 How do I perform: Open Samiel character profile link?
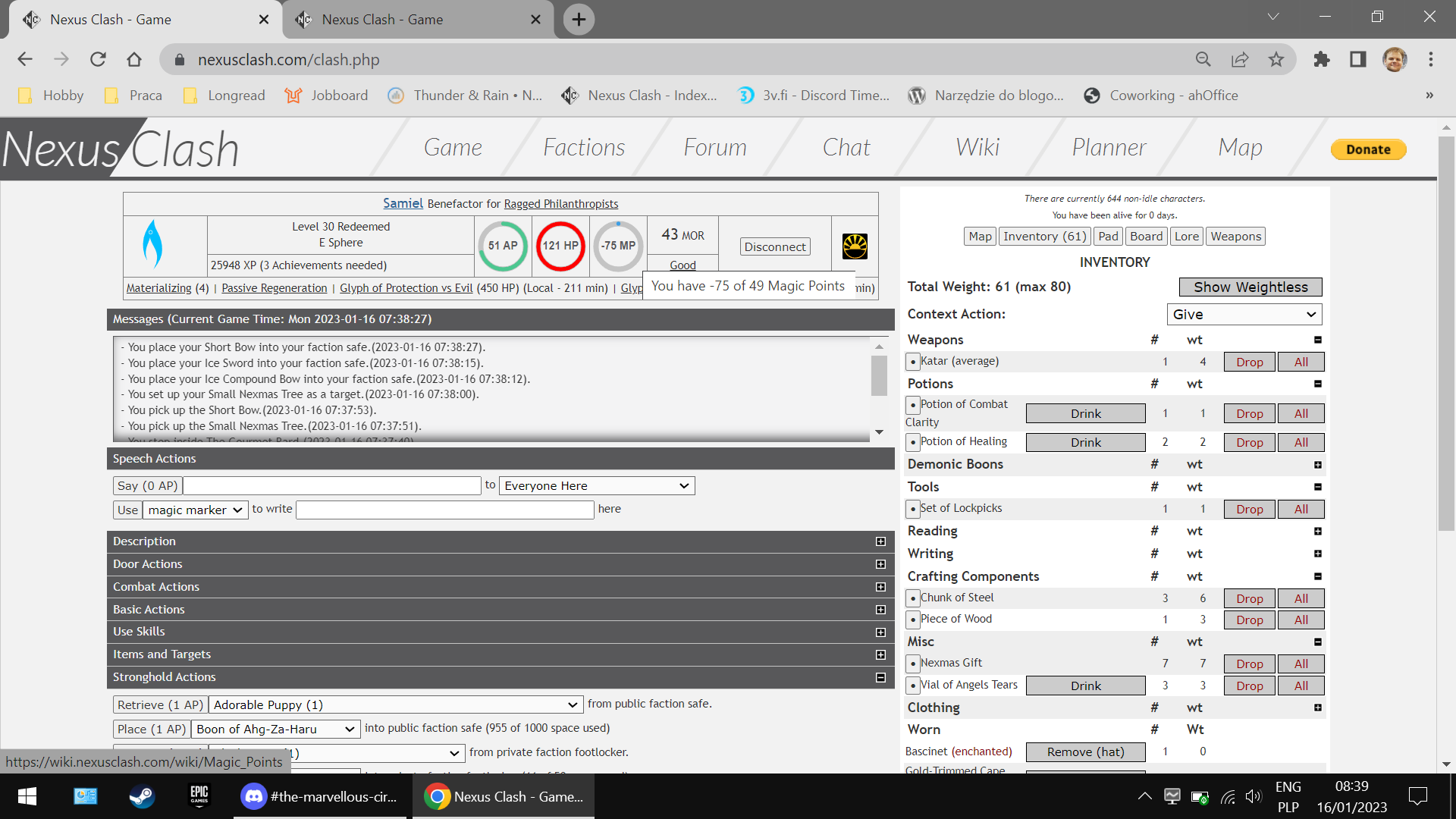point(403,203)
